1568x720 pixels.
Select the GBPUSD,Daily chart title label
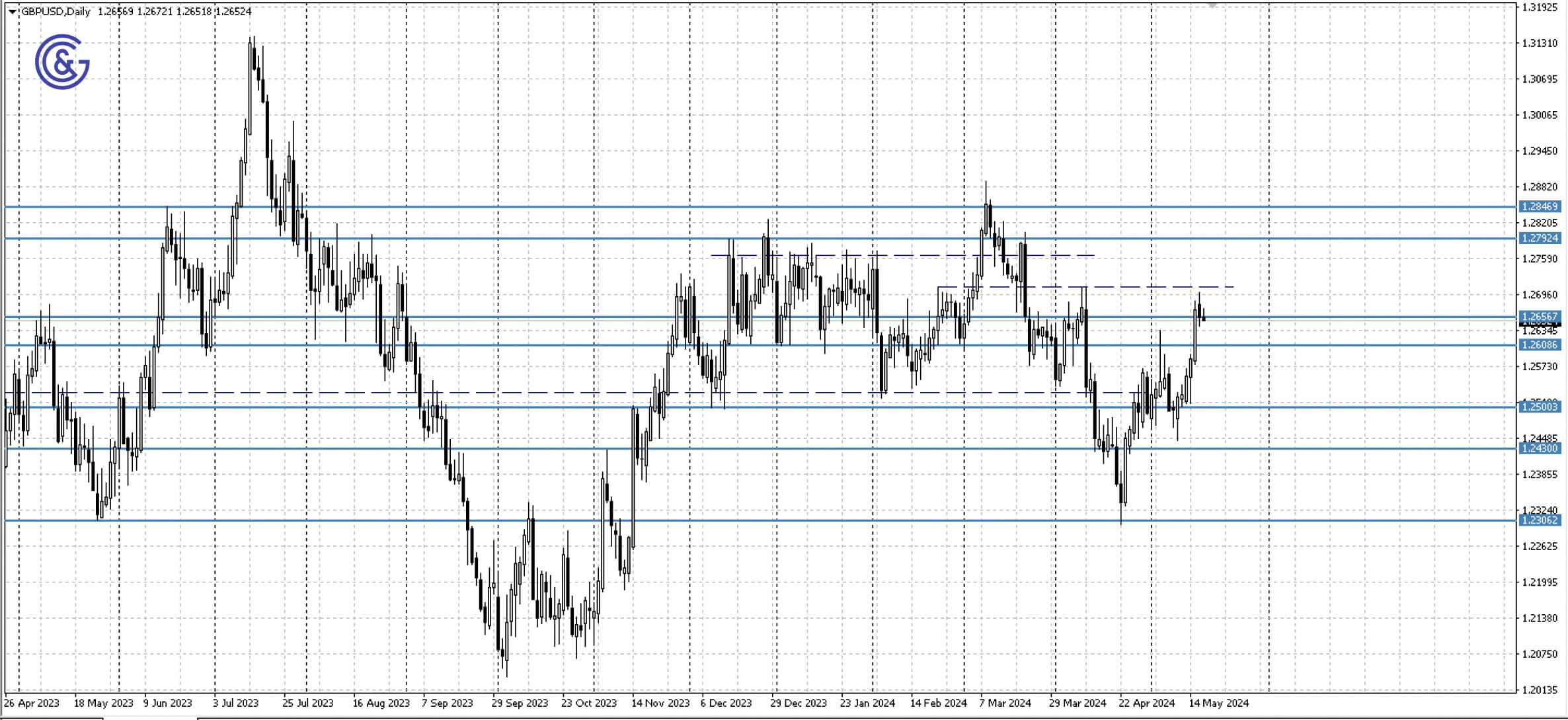click(57, 11)
